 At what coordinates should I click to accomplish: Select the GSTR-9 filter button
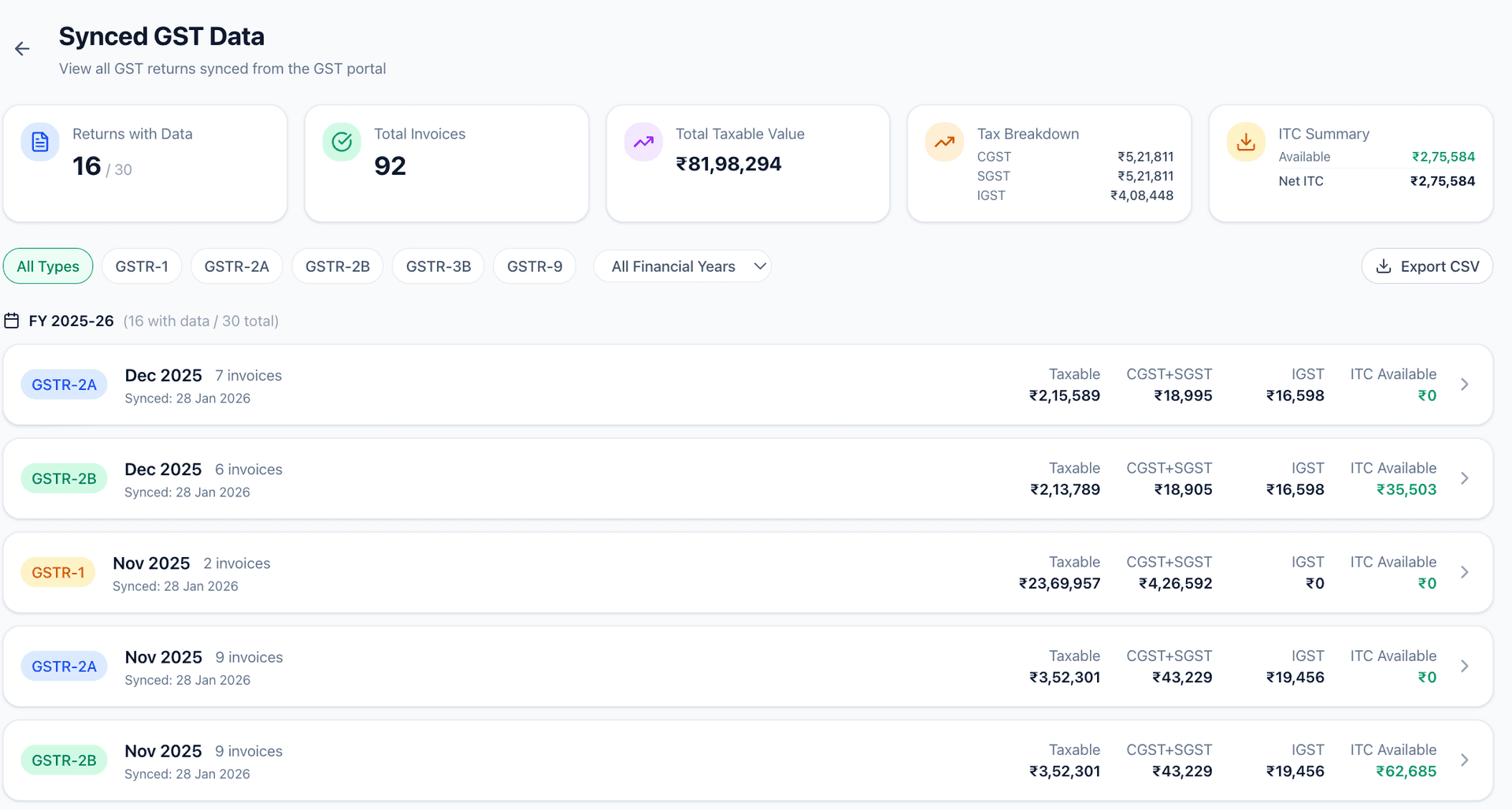[x=534, y=266]
